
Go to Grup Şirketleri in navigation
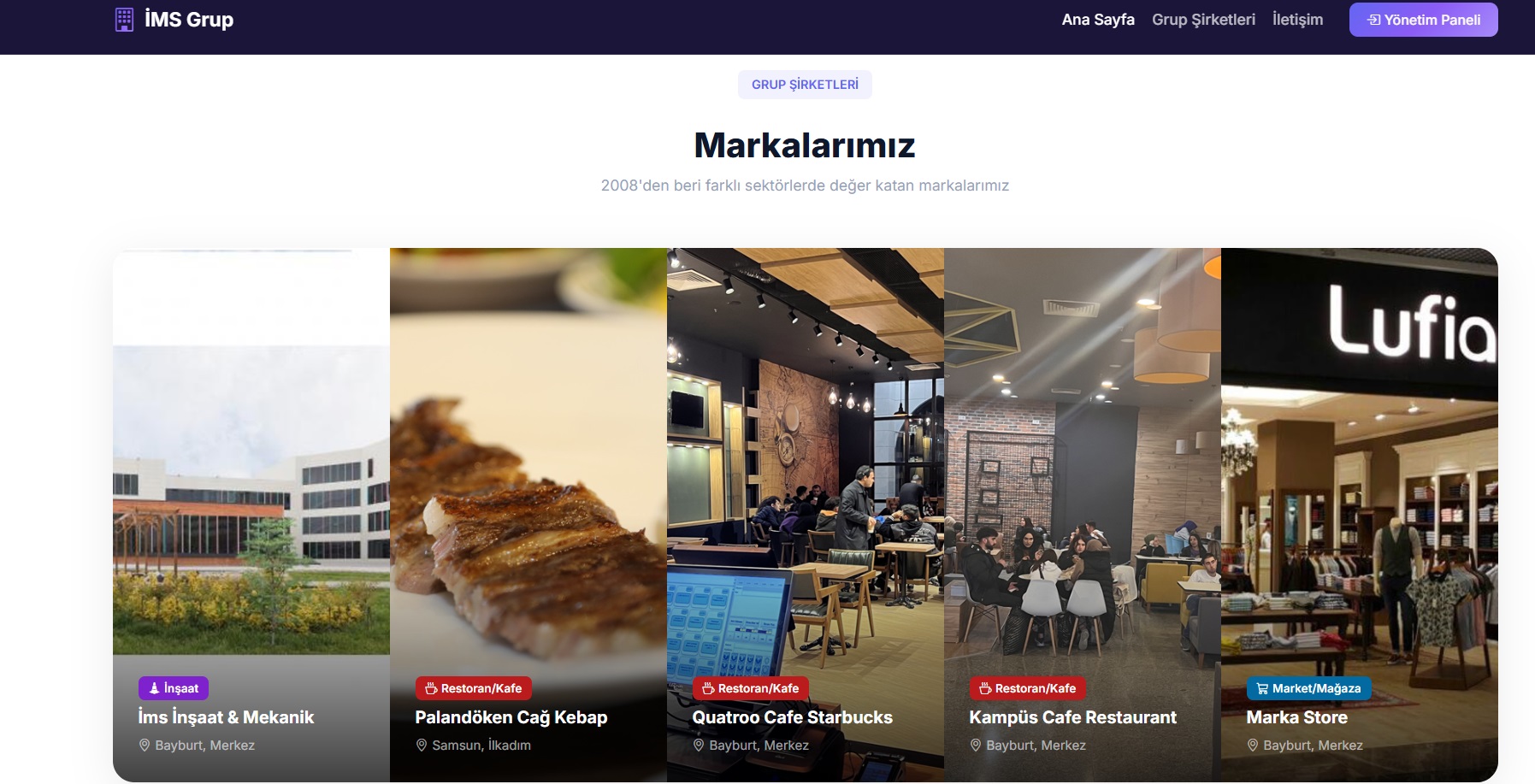tap(1203, 20)
